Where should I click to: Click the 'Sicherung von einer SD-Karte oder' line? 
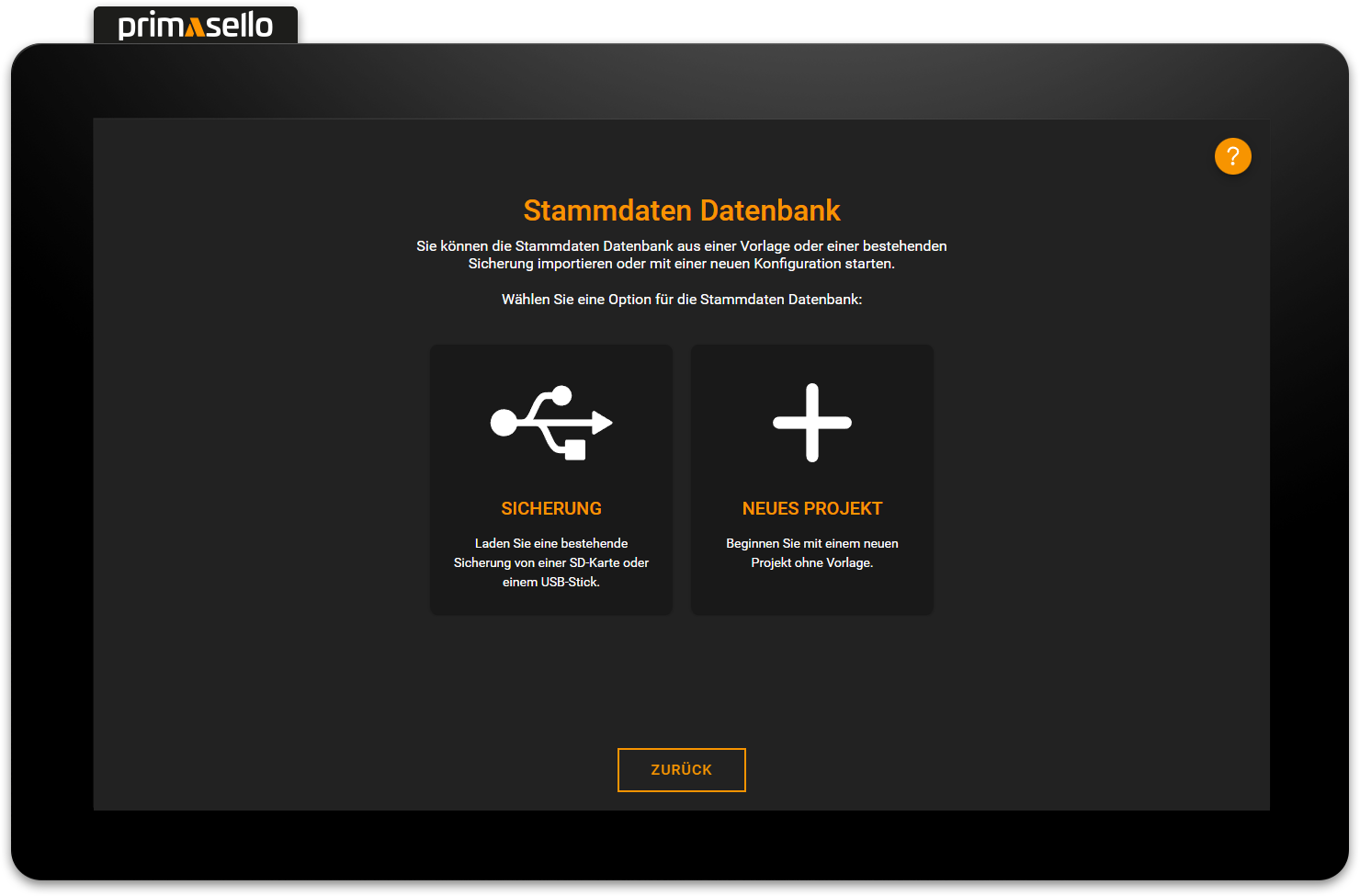point(551,562)
